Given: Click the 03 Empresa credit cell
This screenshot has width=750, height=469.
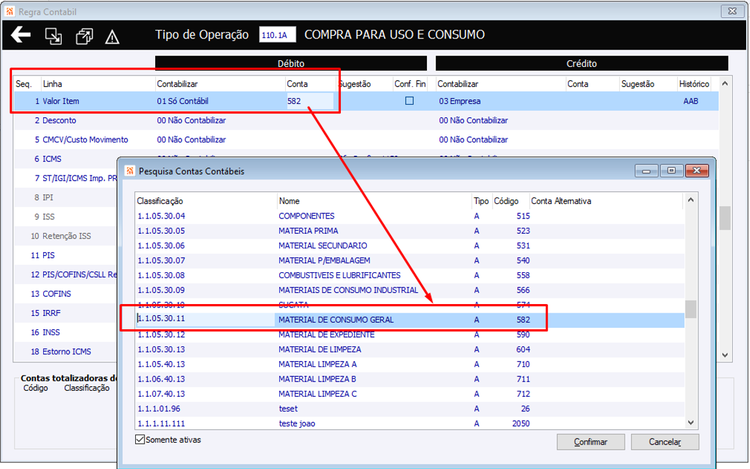Looking at the screenshot, I should pyautogui.click(x=460, y=101).
